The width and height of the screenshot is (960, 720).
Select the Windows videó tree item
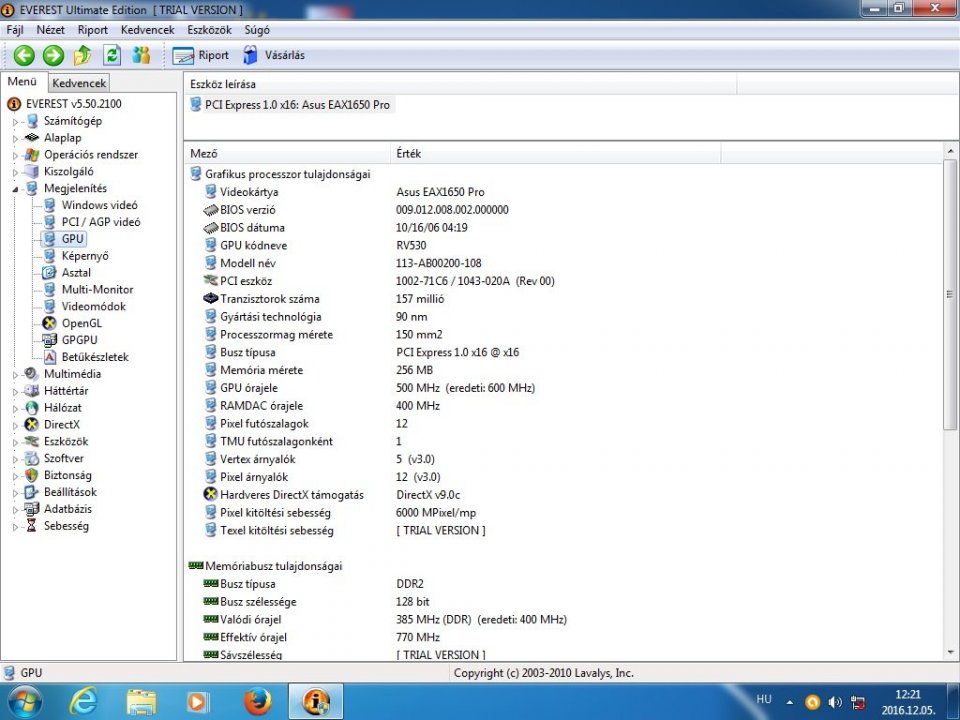(x=99, y=205)
